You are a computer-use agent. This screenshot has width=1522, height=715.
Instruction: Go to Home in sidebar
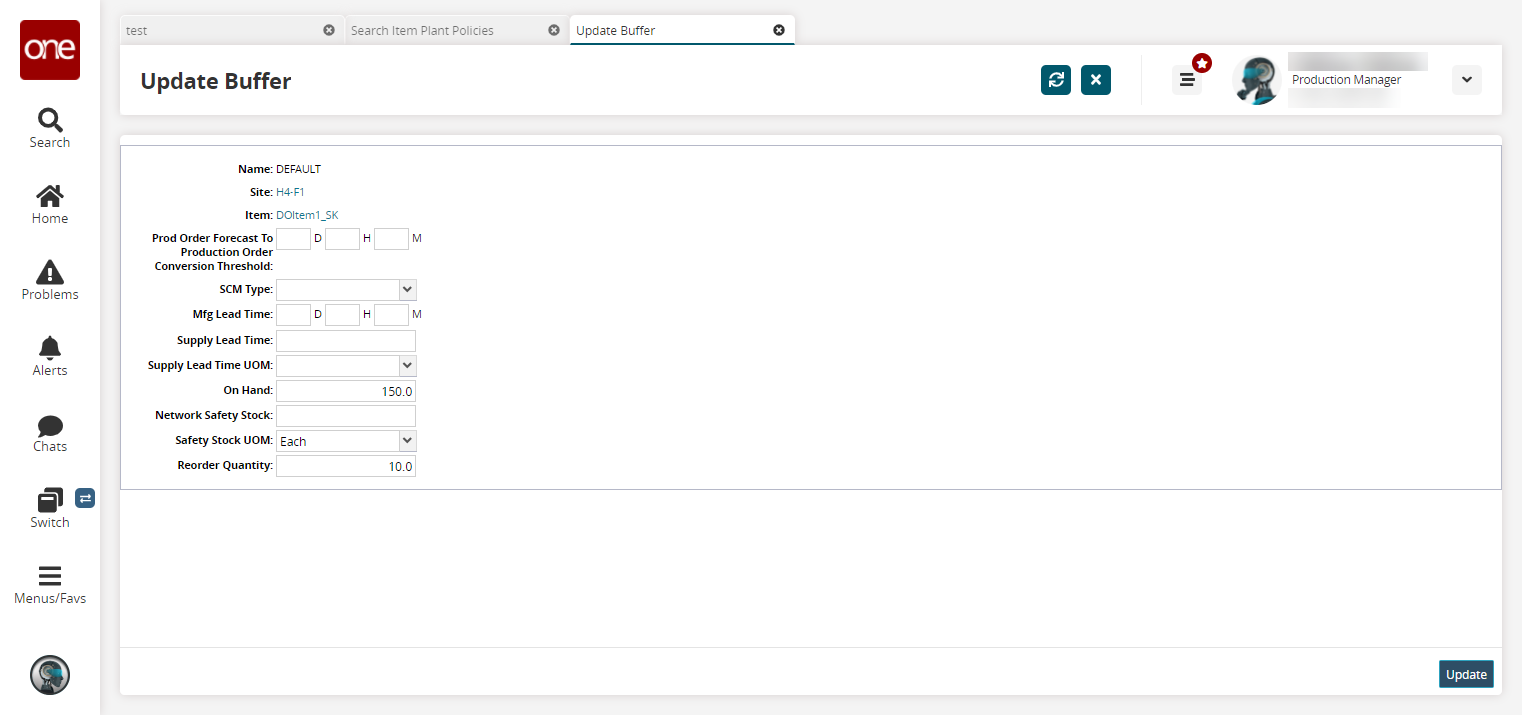tap(50, 204)
